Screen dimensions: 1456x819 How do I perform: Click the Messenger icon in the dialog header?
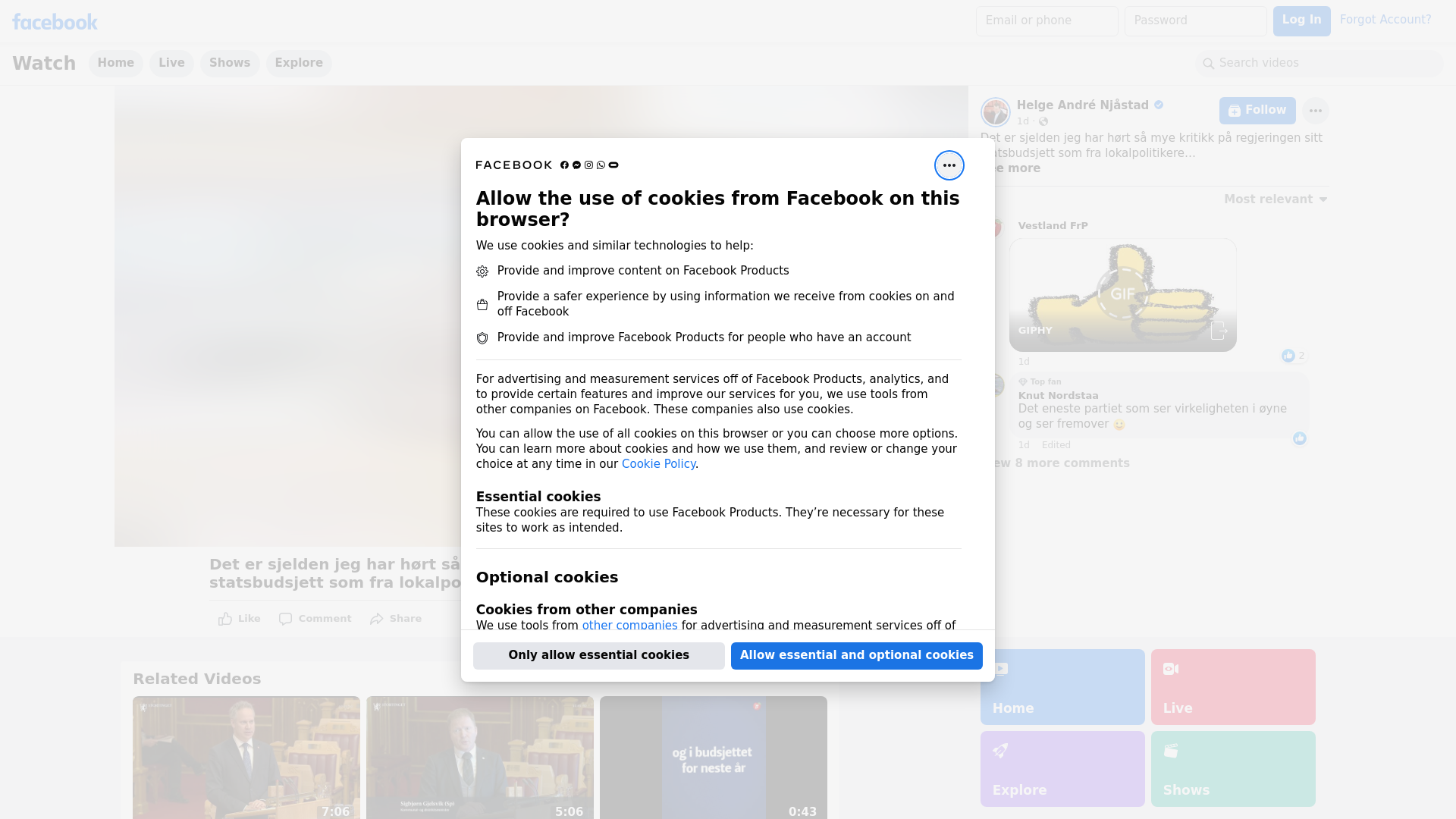(576, 165)
